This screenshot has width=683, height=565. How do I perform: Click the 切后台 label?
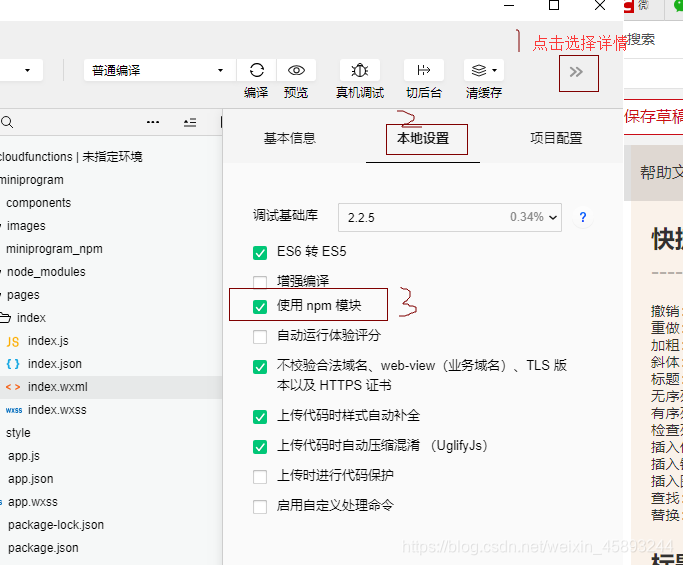point(424,92)
